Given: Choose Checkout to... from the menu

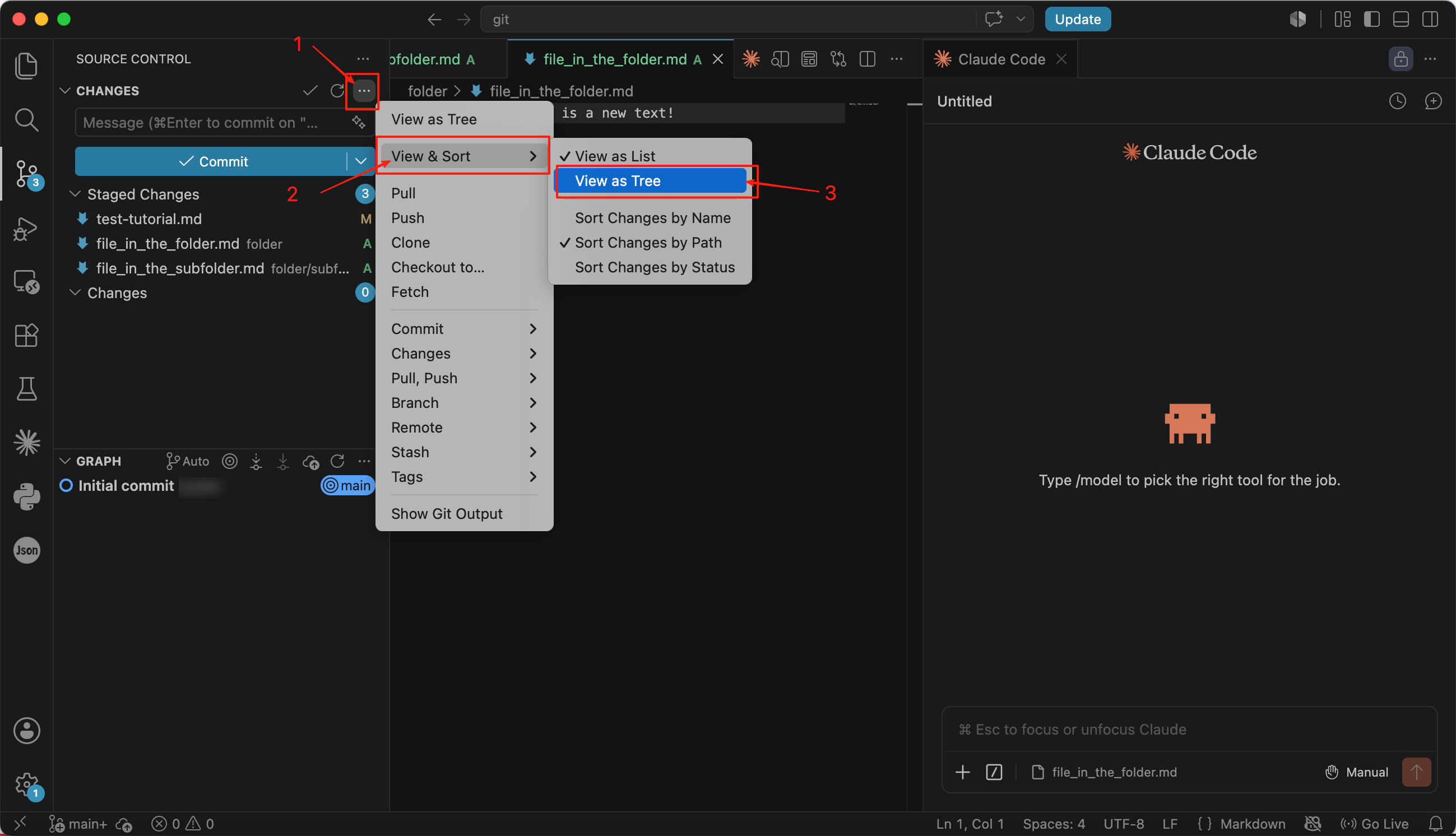Looking at the screenshot, I should (x=464, y=268).
